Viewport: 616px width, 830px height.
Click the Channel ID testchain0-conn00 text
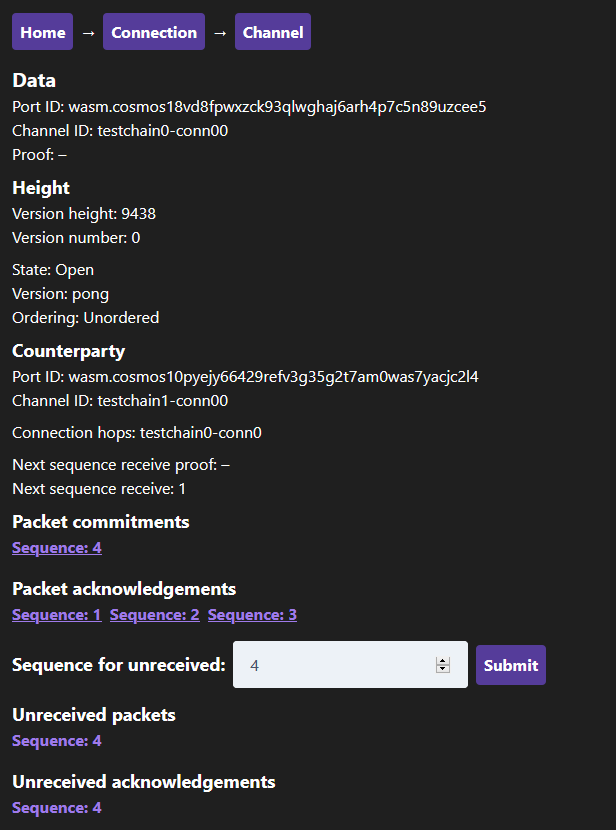pos(162,131)
